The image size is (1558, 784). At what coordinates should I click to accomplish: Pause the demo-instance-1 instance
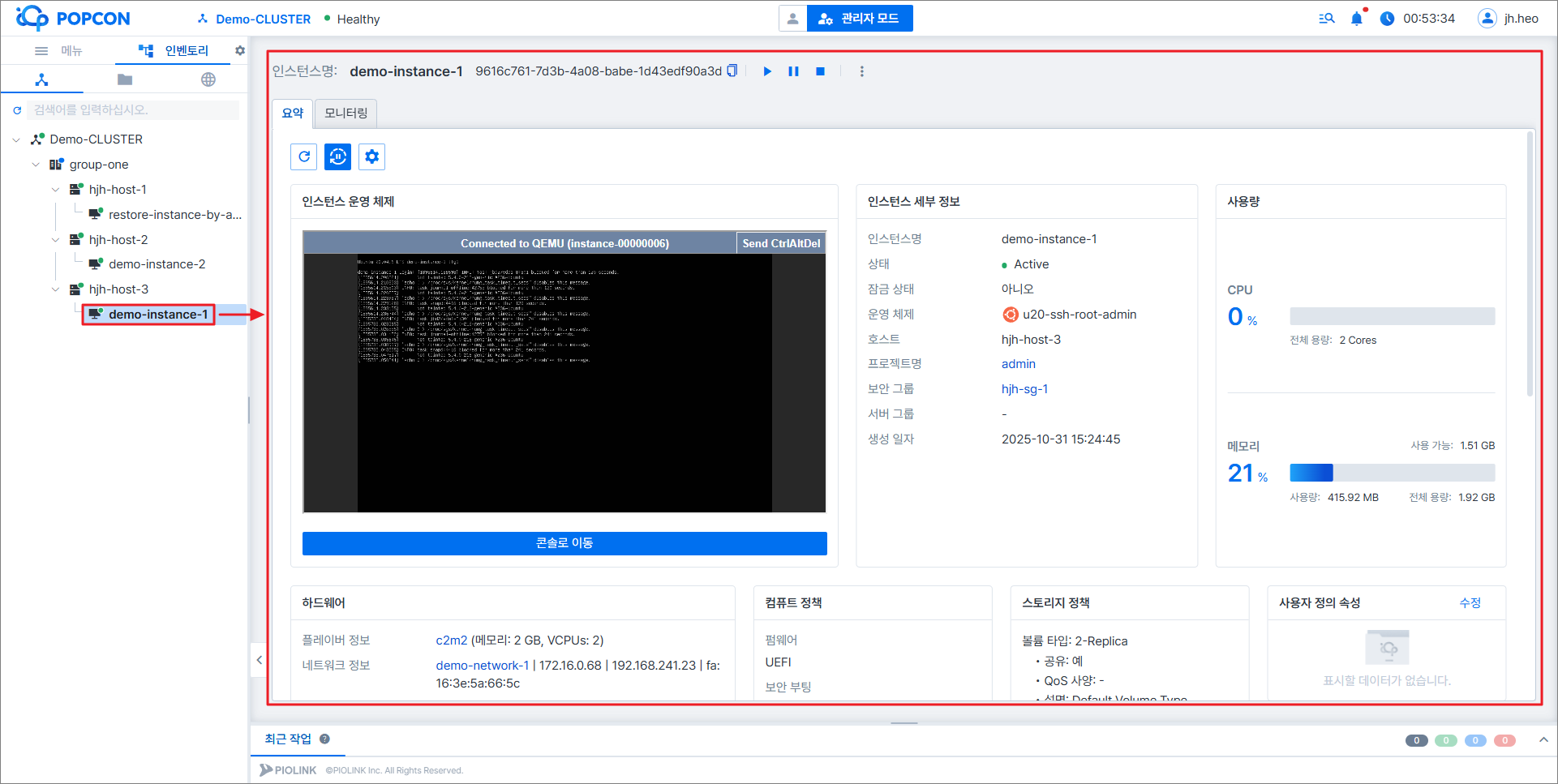coord(793,71)
